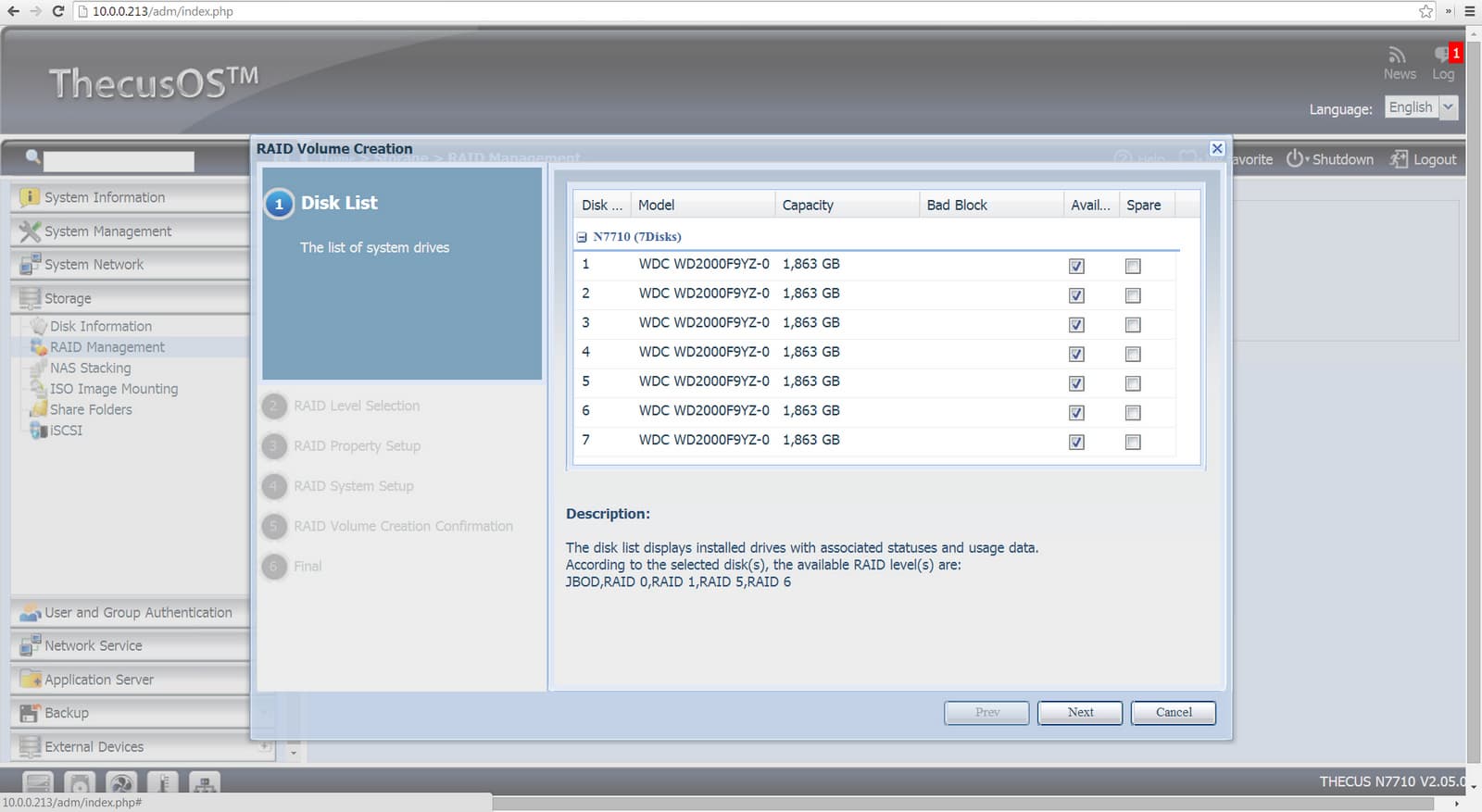Click the search magnifier icon
The height and width of the screenshot is (812, 1482).
pos(32,156)
